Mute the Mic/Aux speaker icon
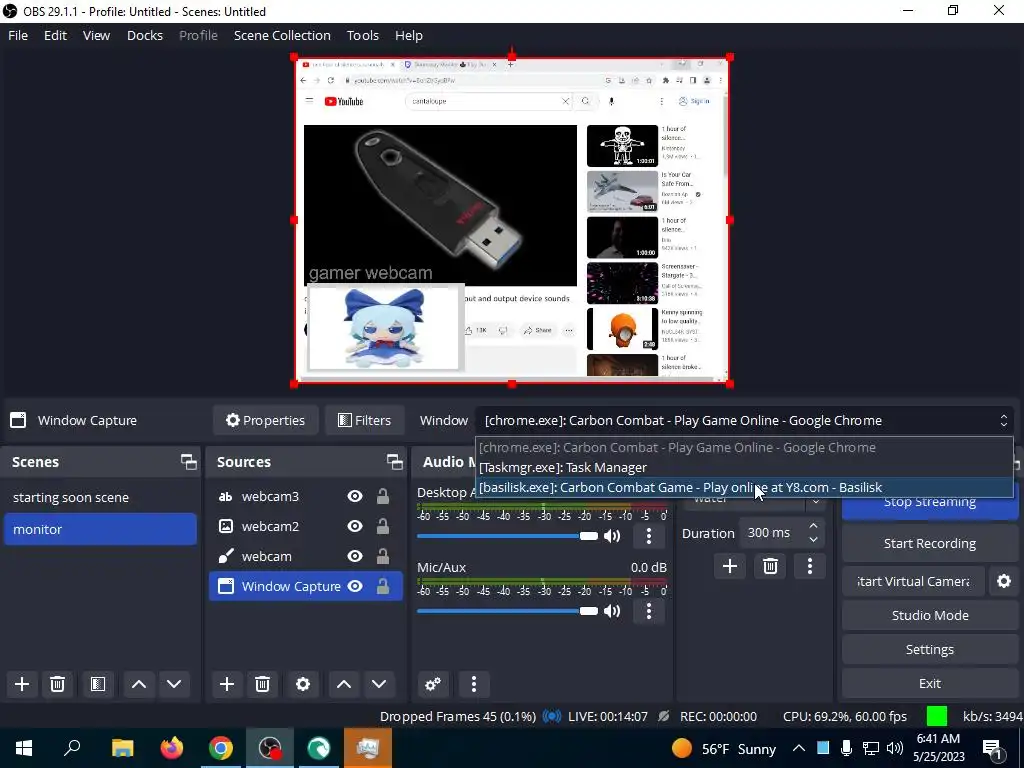This screenshot has height=768, width=1024. [x=612, y=611]
